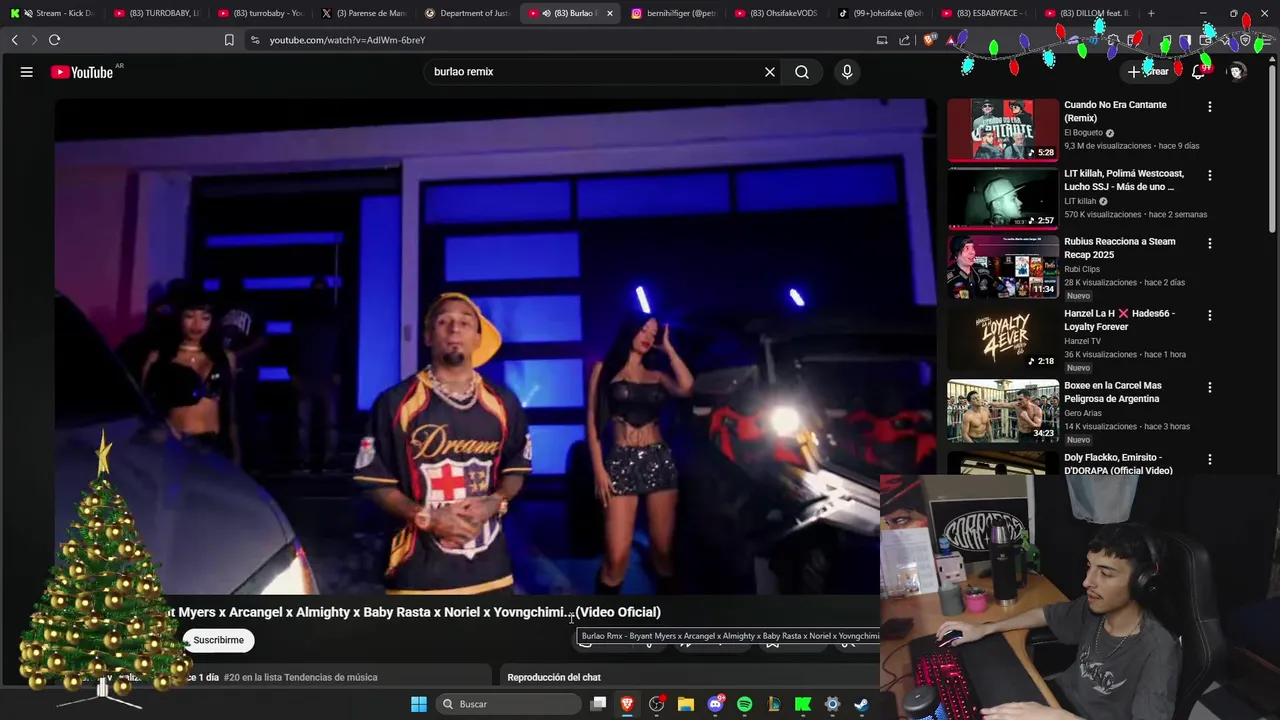Switch to the Parense de Man X tab

[x=364, y=13]
